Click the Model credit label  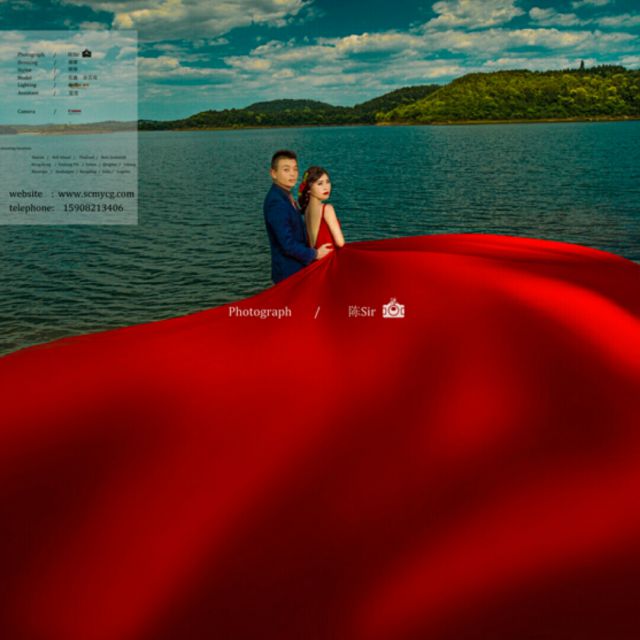pos(25,77)
